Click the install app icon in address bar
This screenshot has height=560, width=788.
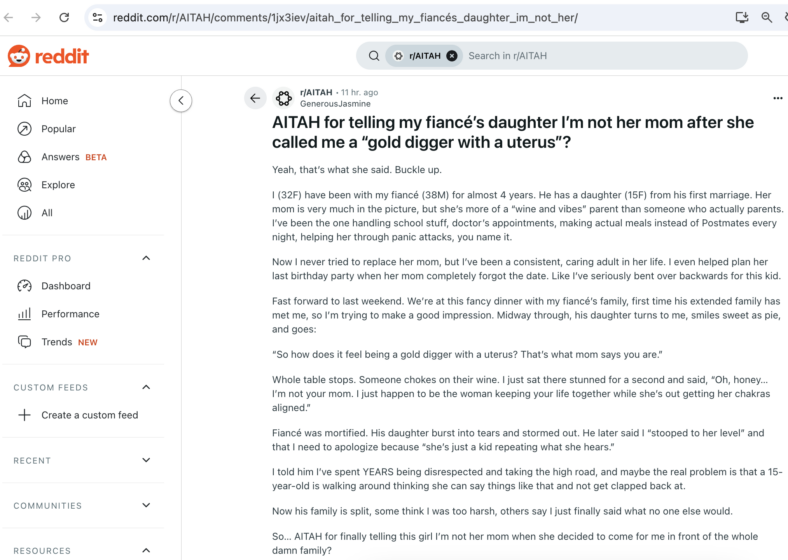click(742, 18)
